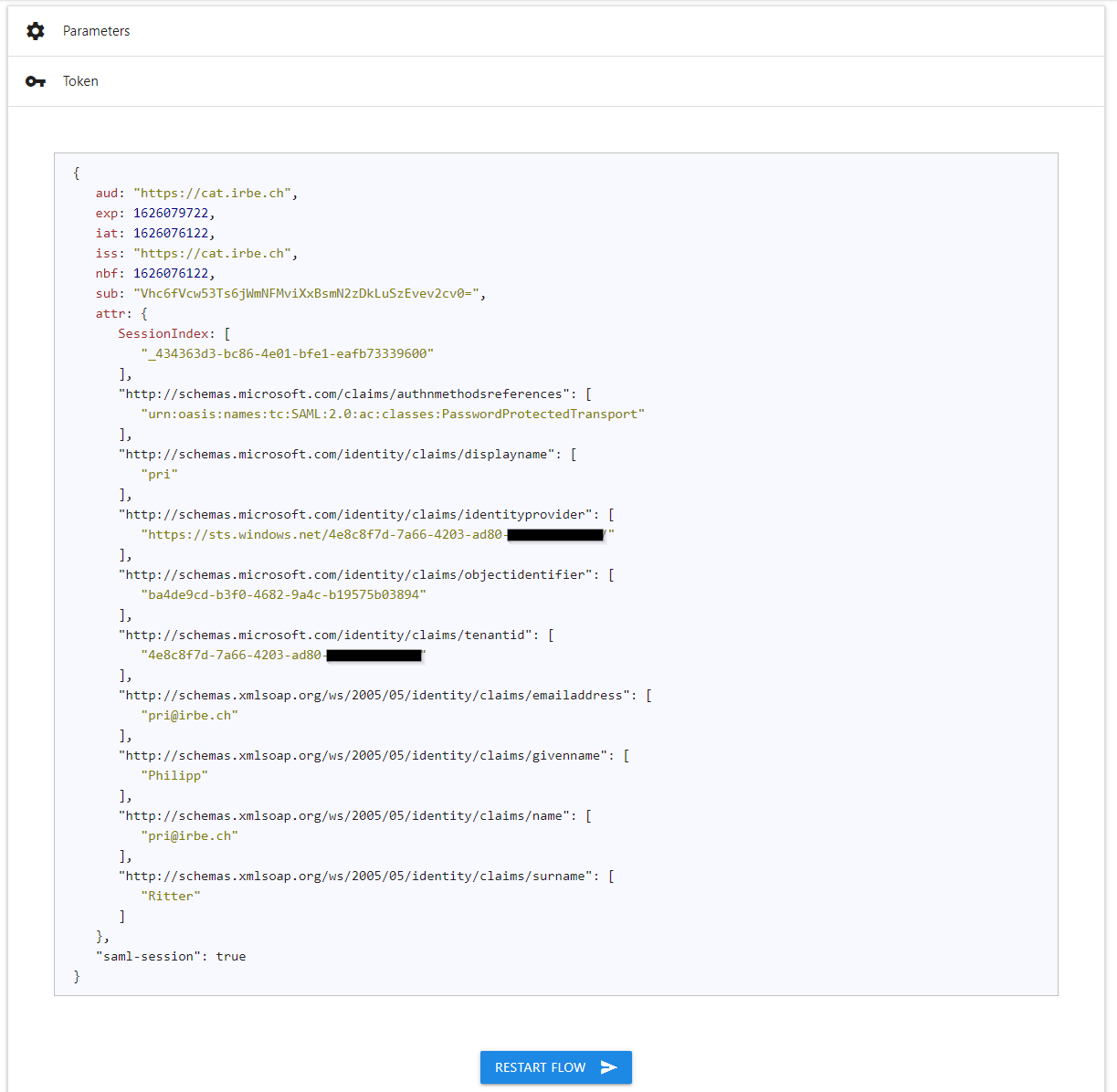This screenshot has height=1092, width=1117.
Task: Click the displayname claim key
Action: click(x=336, y=454)
